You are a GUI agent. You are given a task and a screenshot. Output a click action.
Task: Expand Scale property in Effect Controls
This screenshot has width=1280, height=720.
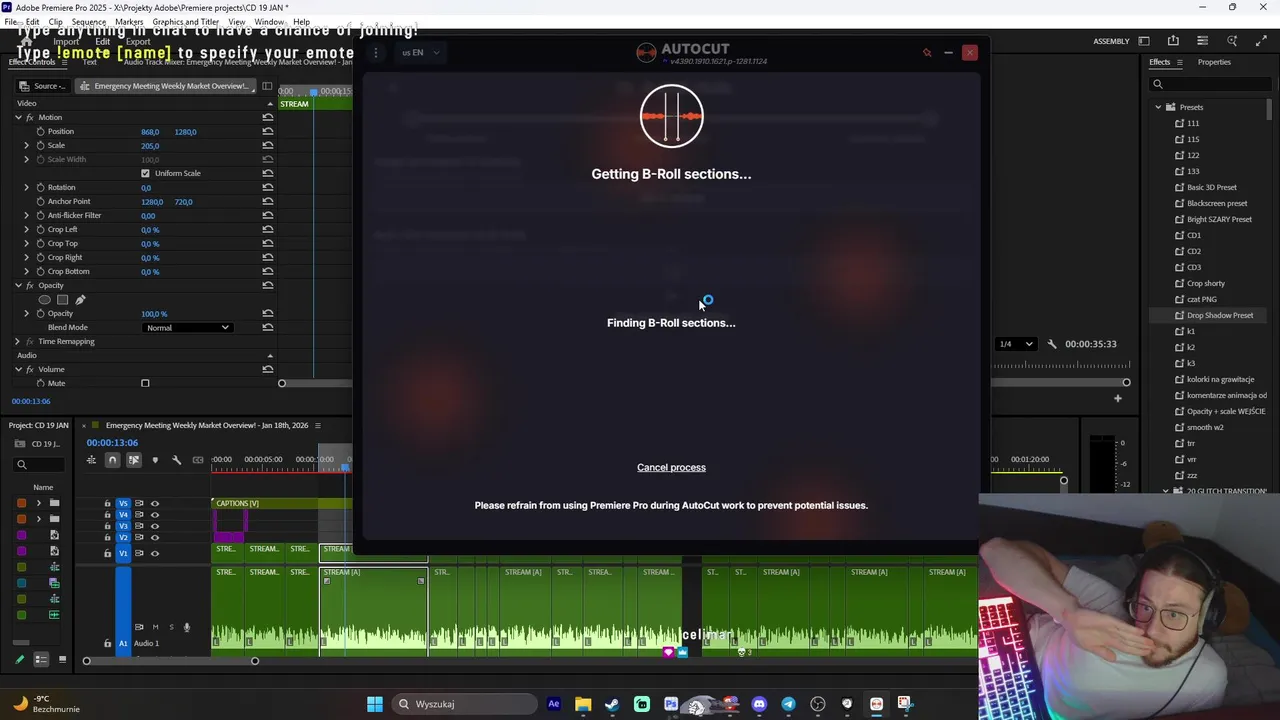[27, 145]
